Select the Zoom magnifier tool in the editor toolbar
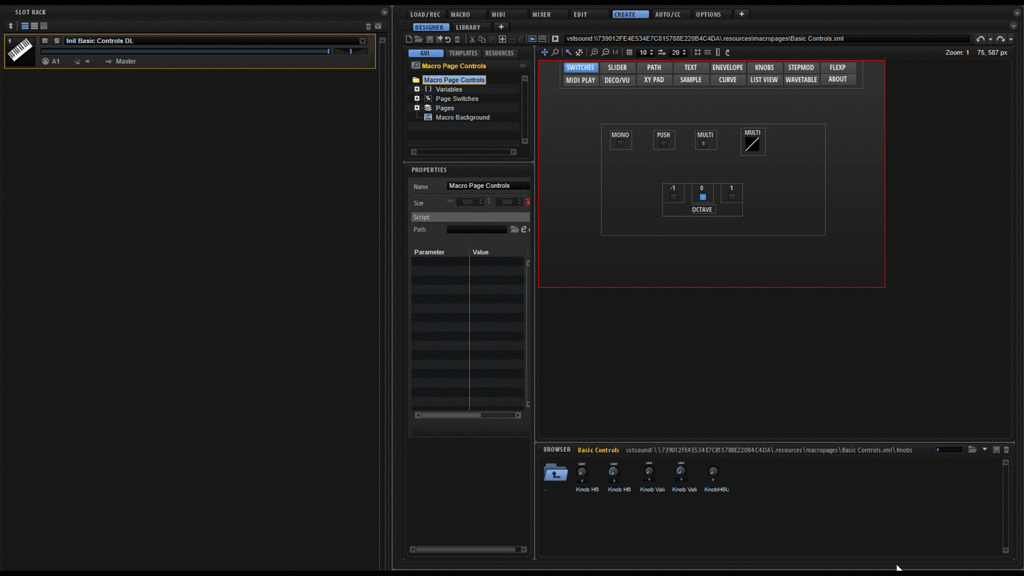The height and width of the screenshot is (576, 1024). (x=555, y=52)
